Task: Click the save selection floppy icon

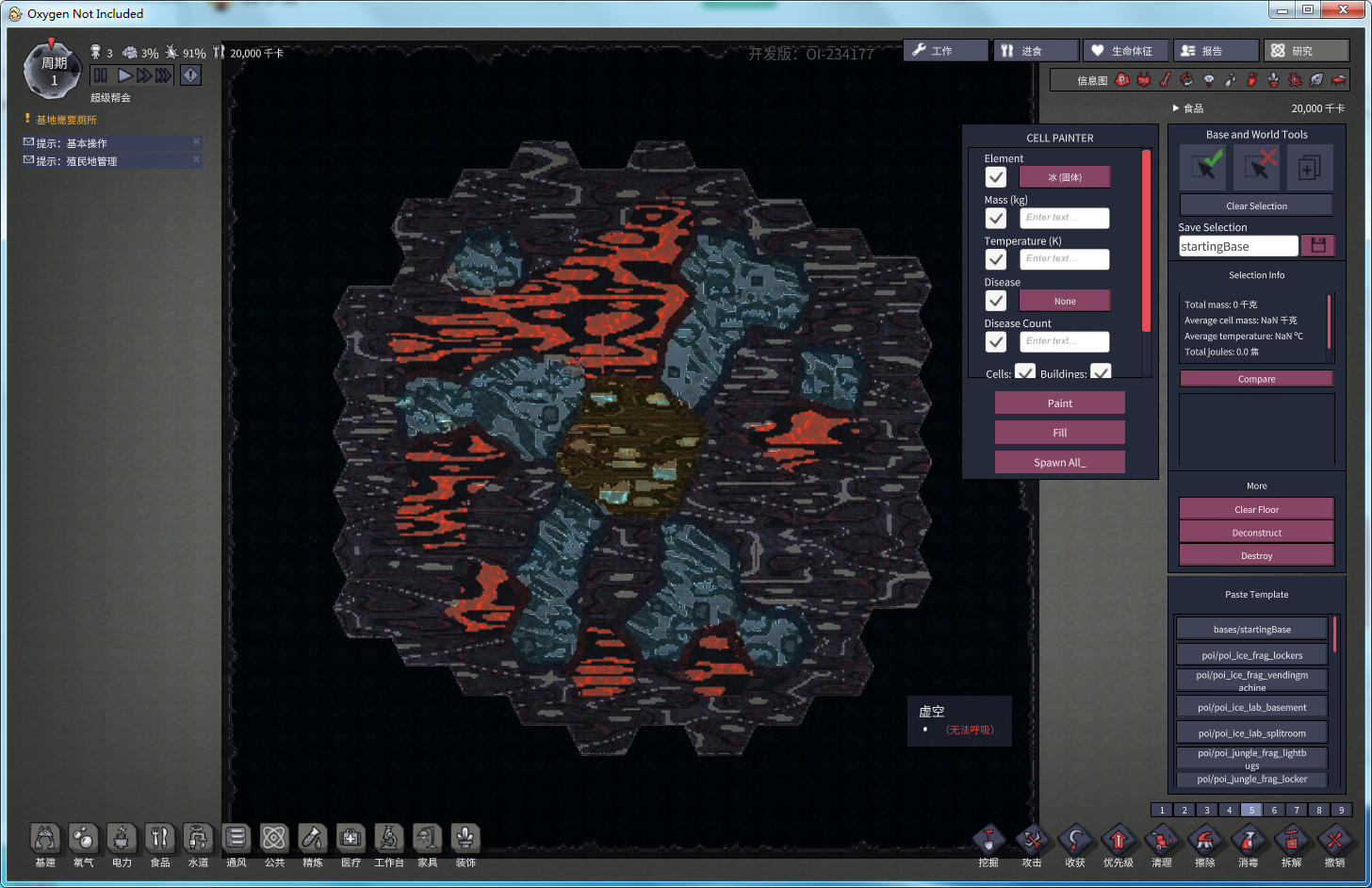Action: click(x=1318, y=245)
